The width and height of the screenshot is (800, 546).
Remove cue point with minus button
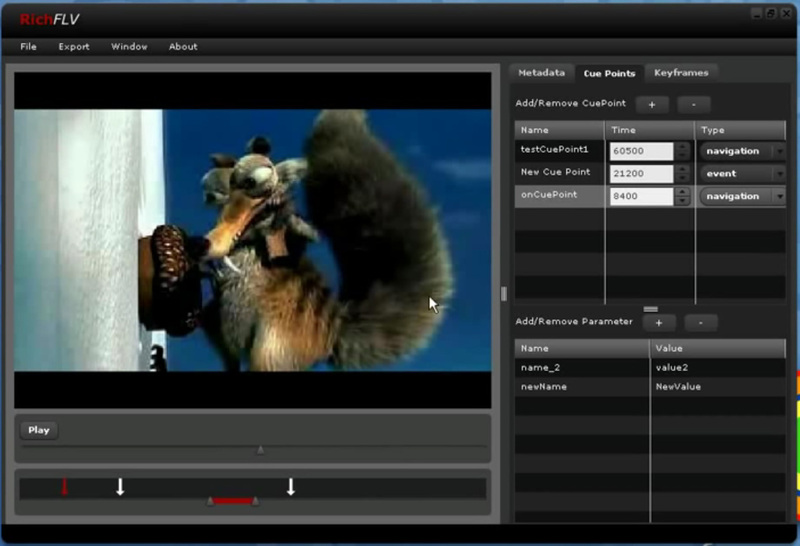pyautogui.click(x=693, y=105)
